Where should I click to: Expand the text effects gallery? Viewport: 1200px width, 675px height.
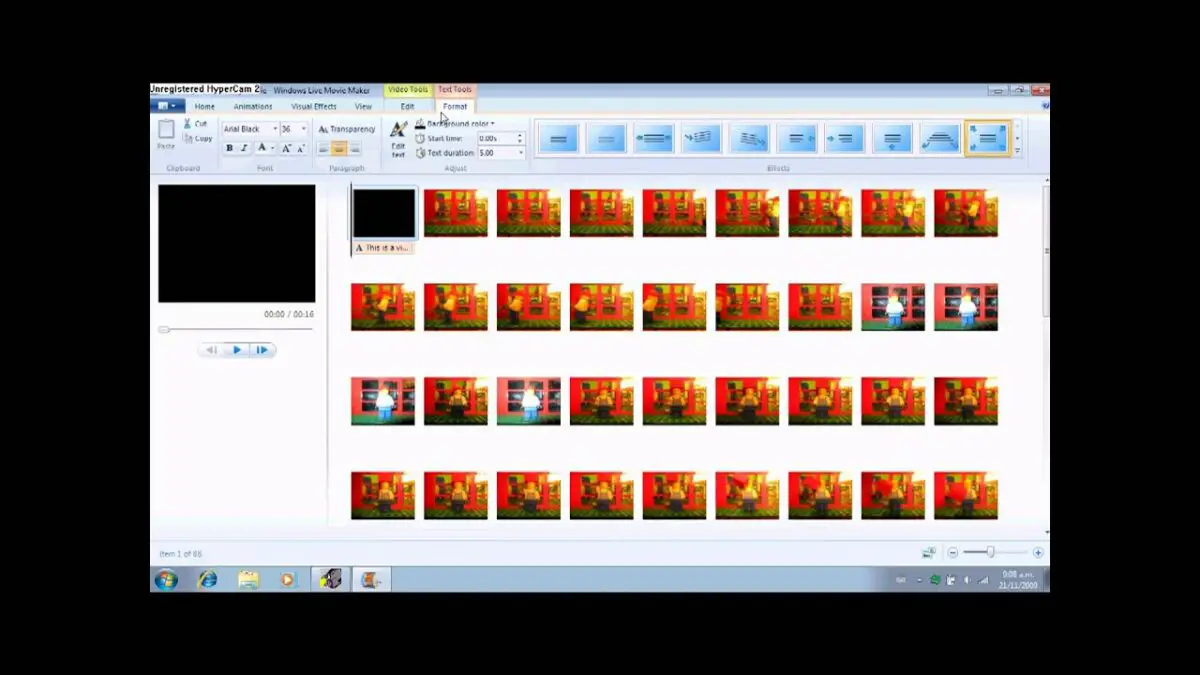point(1017,151)
